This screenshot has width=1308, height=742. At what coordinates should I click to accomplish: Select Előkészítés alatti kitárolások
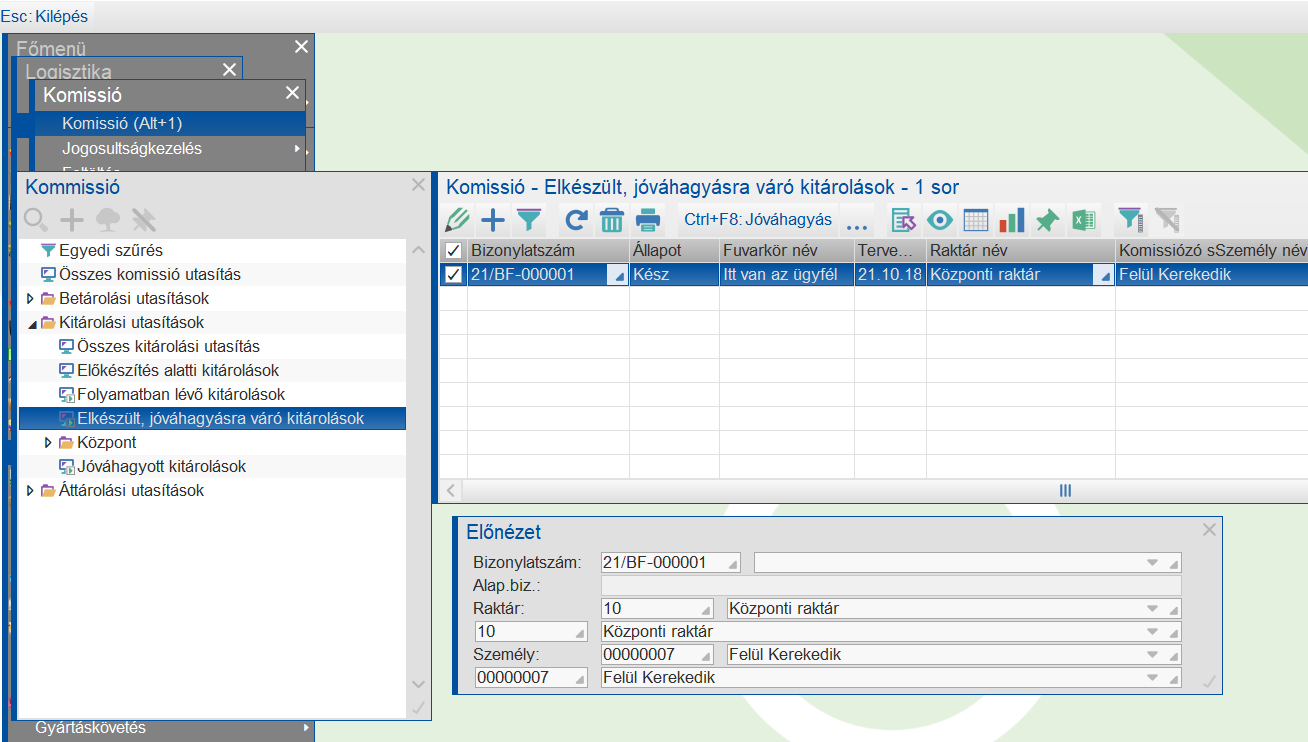178,370
